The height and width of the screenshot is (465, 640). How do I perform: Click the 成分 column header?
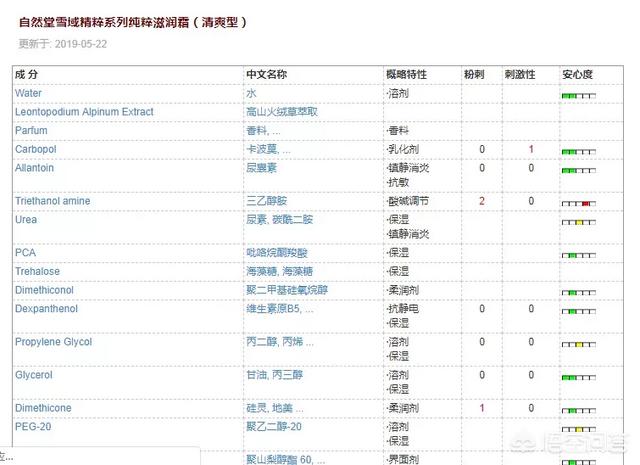point(26,75)
